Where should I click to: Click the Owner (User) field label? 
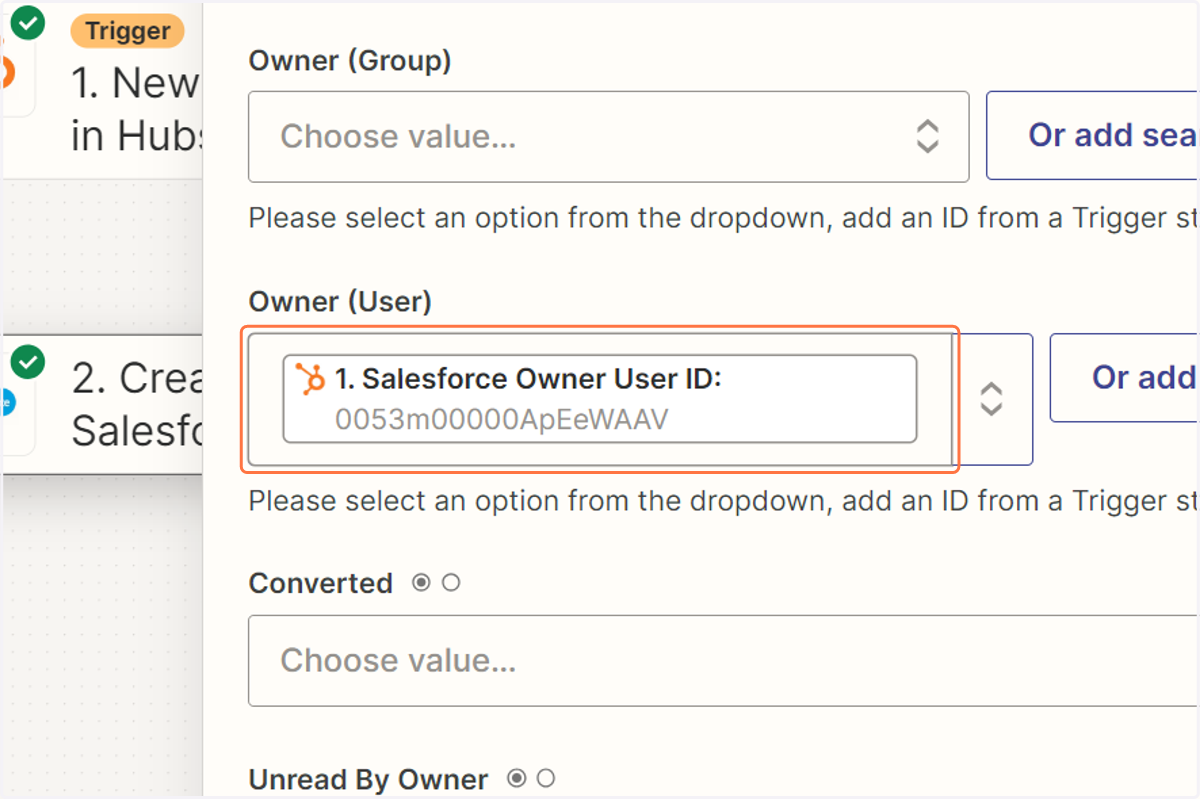[340, 301]
